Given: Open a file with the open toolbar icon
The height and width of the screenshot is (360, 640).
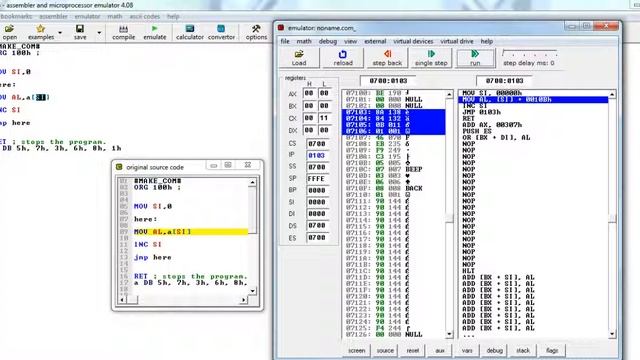Looking at the screenshot, I should click(x=9, y=32).
